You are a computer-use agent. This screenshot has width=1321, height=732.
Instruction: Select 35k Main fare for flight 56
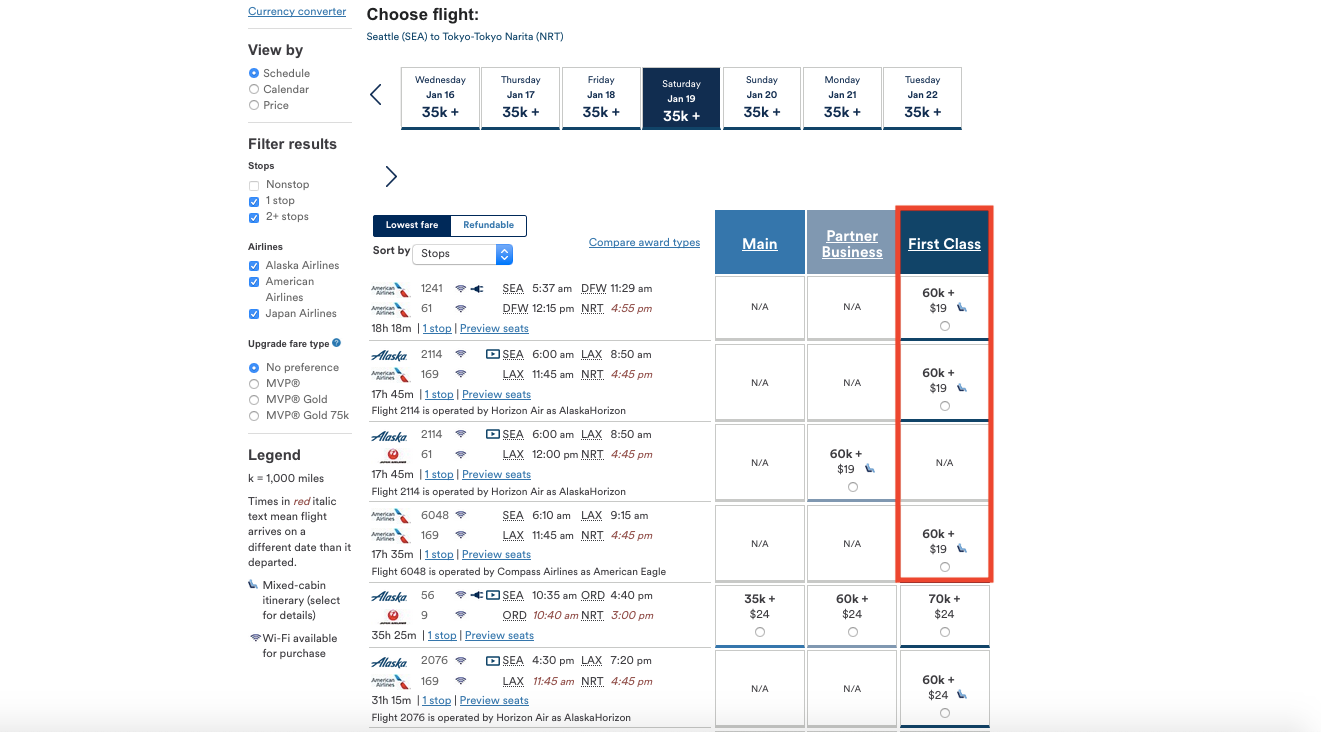(x=760, y=632)
